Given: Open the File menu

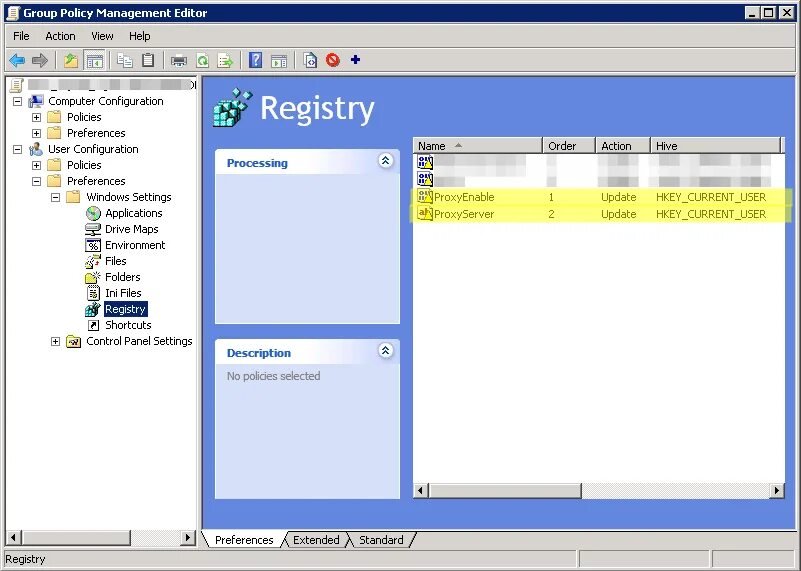Looking at the screenshot, I should click(x=21, y=36).
